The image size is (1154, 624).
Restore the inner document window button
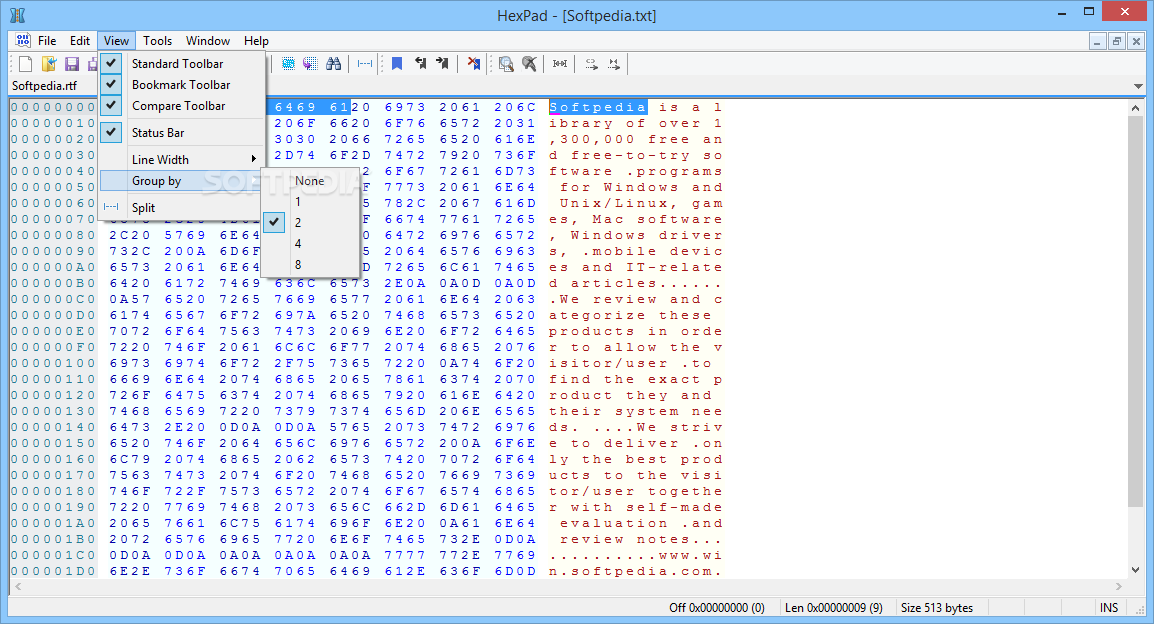pos(1116,41)
